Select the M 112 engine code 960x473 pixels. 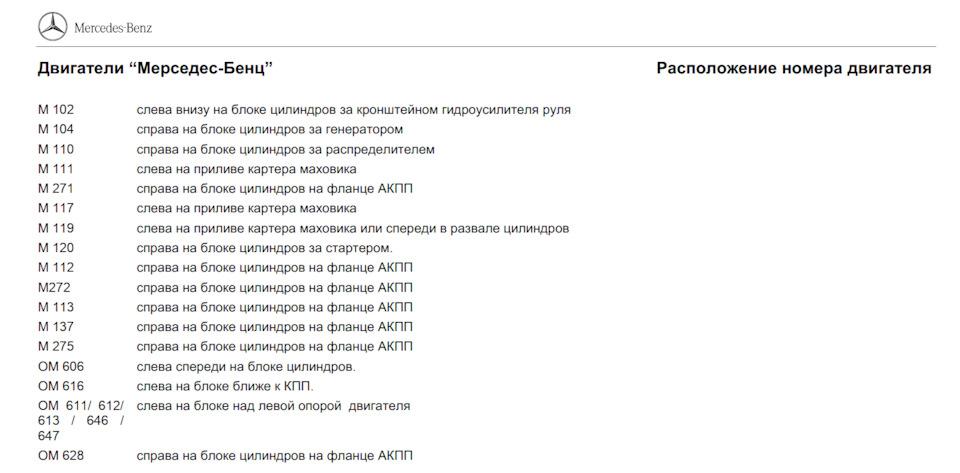56,268
